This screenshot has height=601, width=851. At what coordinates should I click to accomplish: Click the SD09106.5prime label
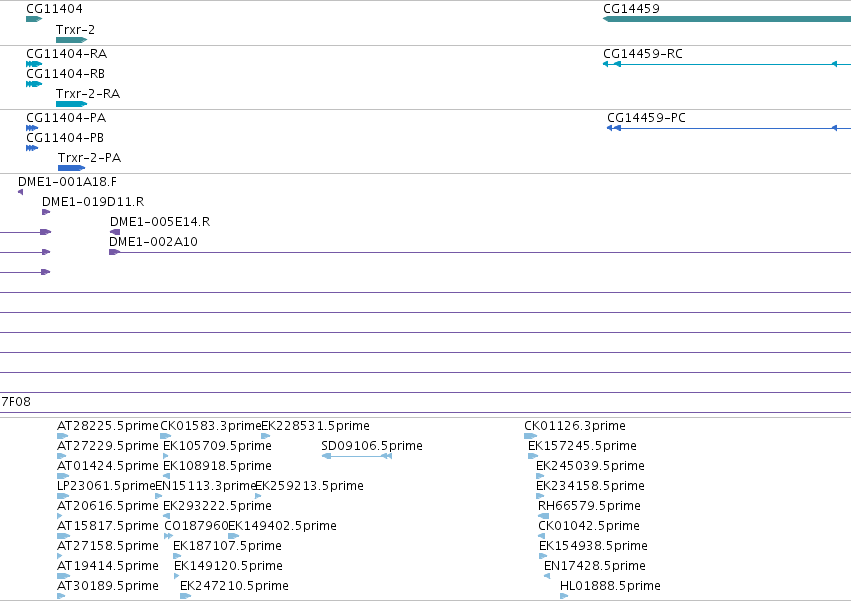click(x=372, y=446)
